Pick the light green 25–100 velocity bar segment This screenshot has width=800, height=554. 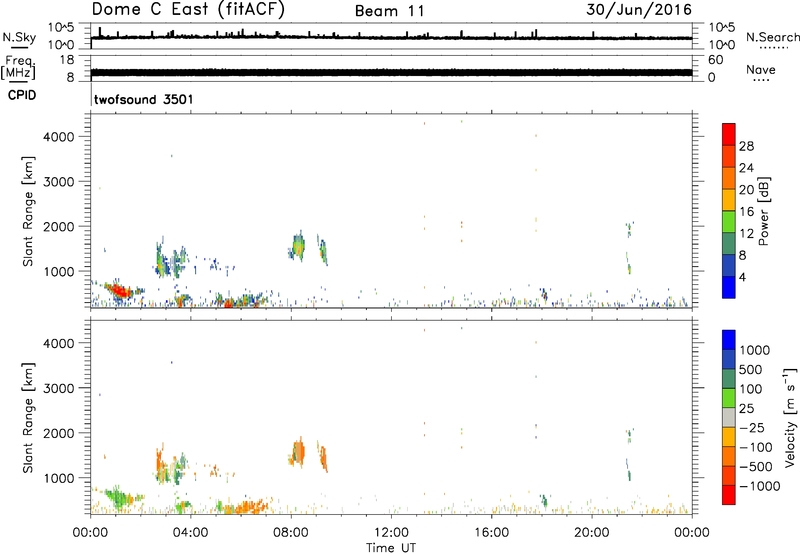tap(729, 398)
